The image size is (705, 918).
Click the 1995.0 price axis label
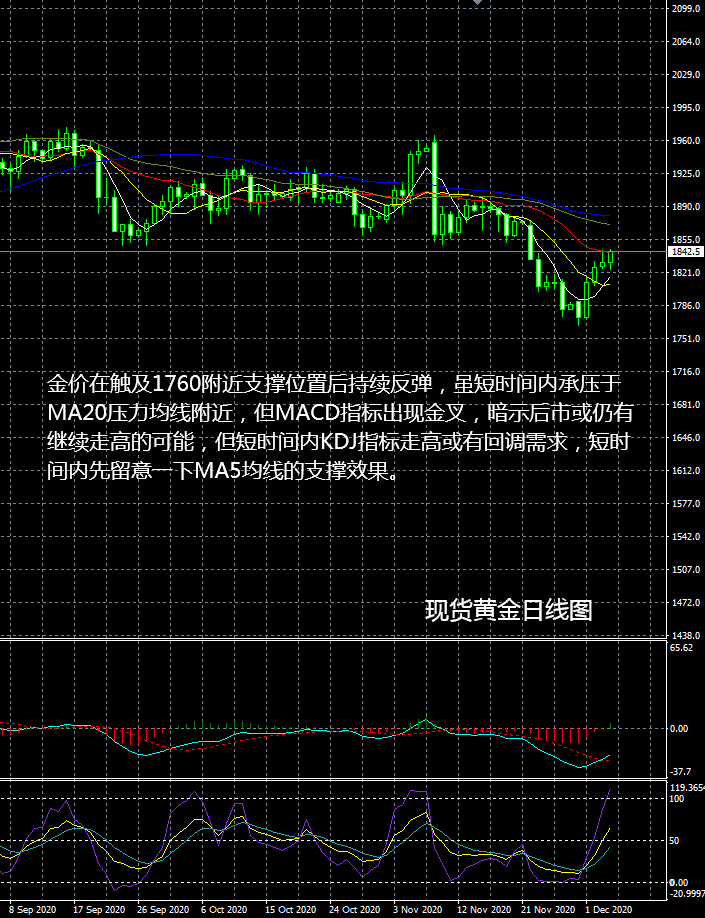[x=686, y=108]
